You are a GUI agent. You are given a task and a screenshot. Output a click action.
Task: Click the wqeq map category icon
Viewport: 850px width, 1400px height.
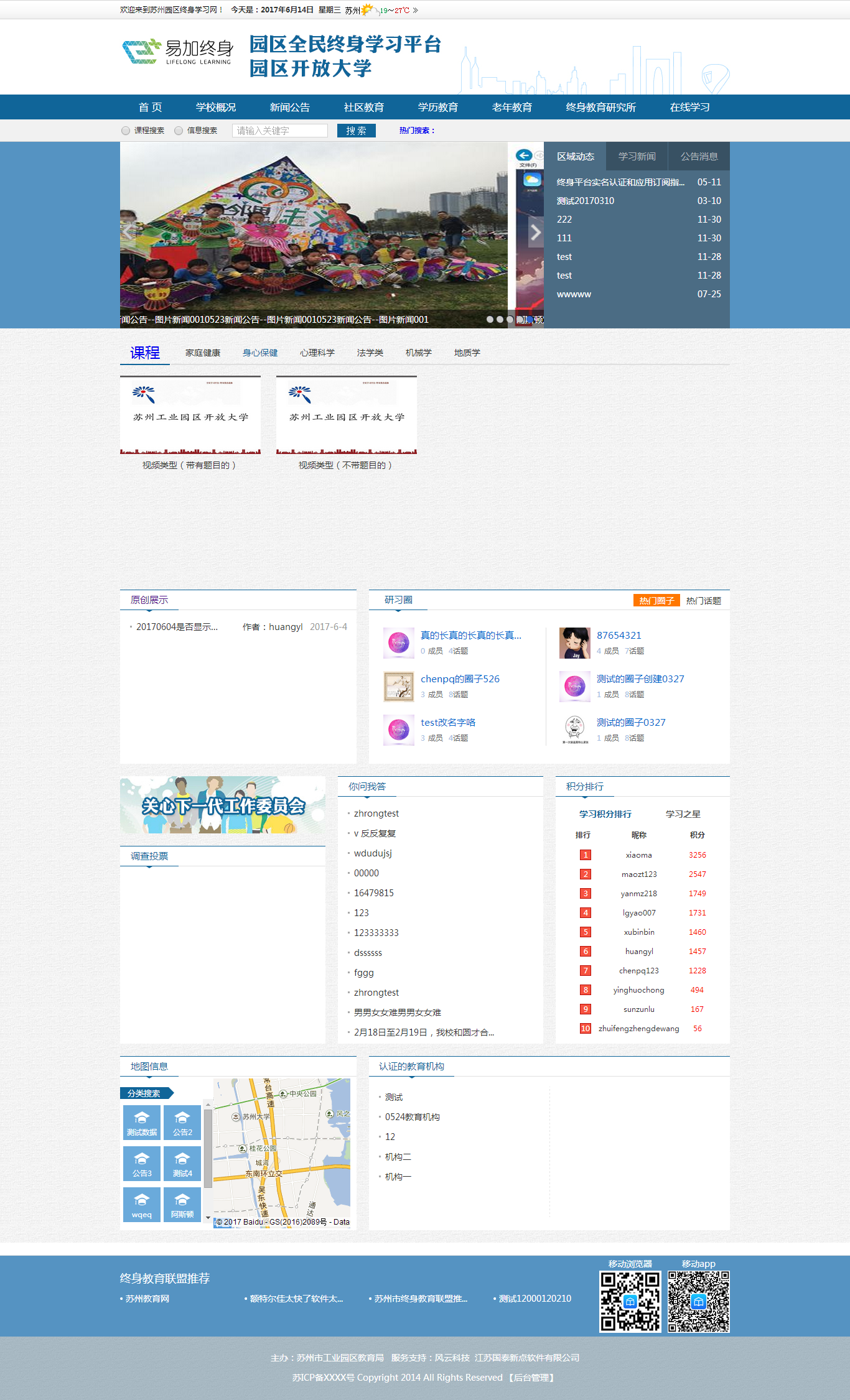[142, 1204]
